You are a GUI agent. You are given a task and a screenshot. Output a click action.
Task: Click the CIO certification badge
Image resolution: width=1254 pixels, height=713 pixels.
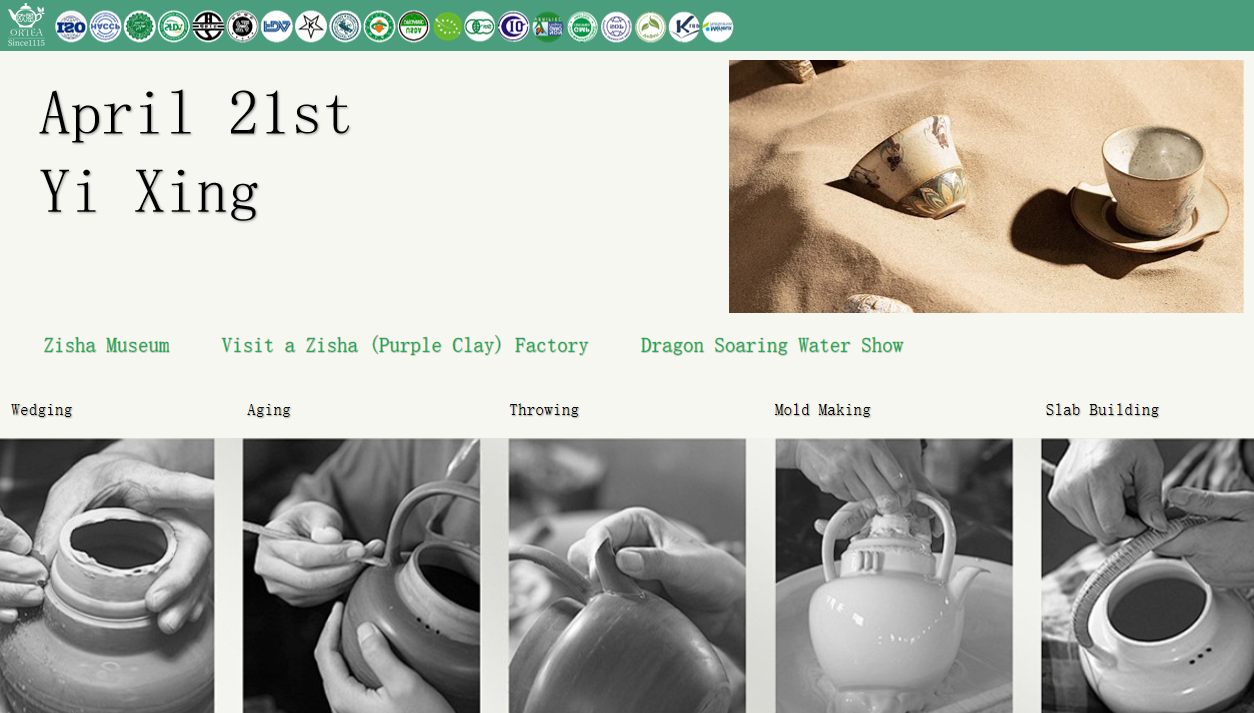[514, 26]
